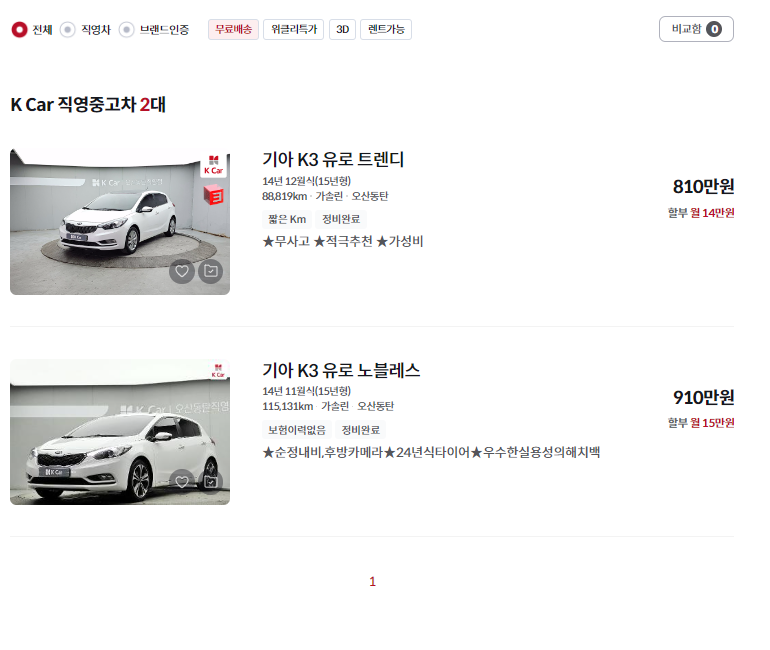The height and width of the screenshot is (650, 770).
Task: Click compare icon on K3 유로 트렌디 photo
Action: click(211, 271)
